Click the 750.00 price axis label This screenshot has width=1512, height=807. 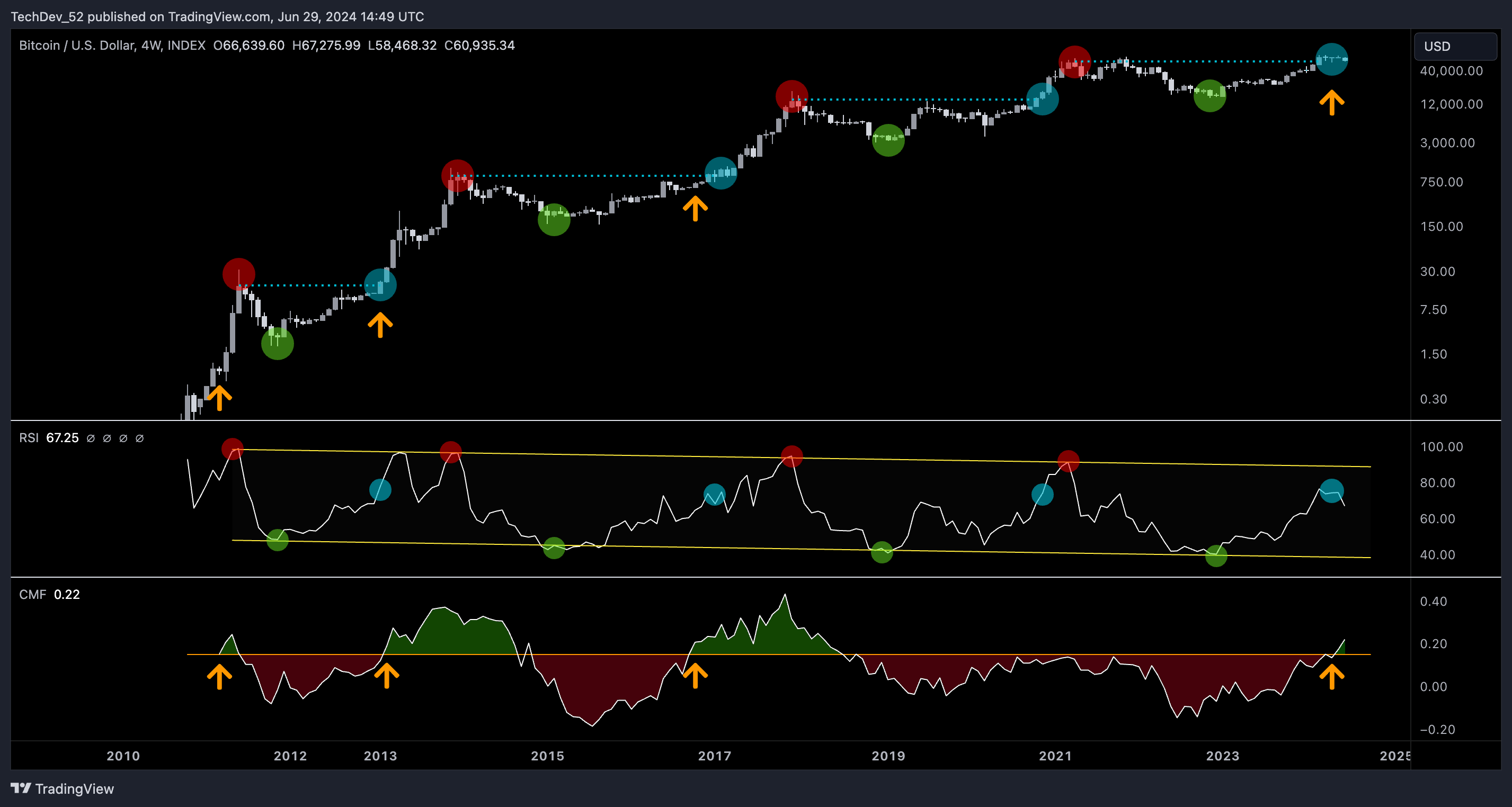coord(1442,182)
